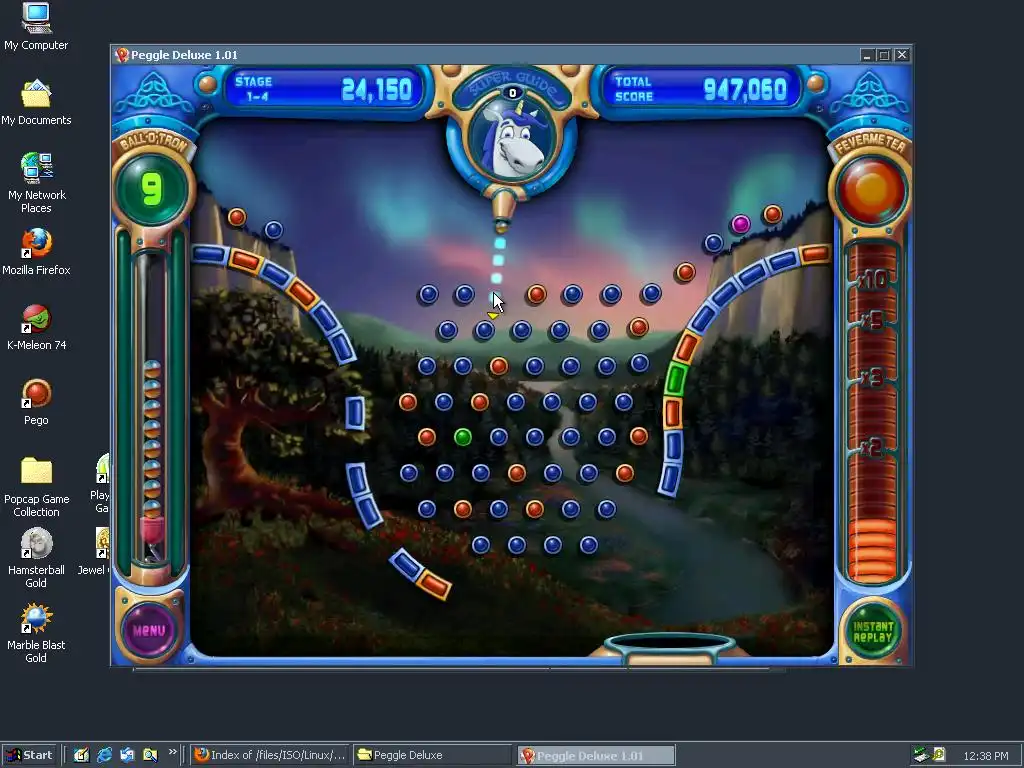Click the Start button
This screenshot has height=768, width=1024.
tap(29, 755)
